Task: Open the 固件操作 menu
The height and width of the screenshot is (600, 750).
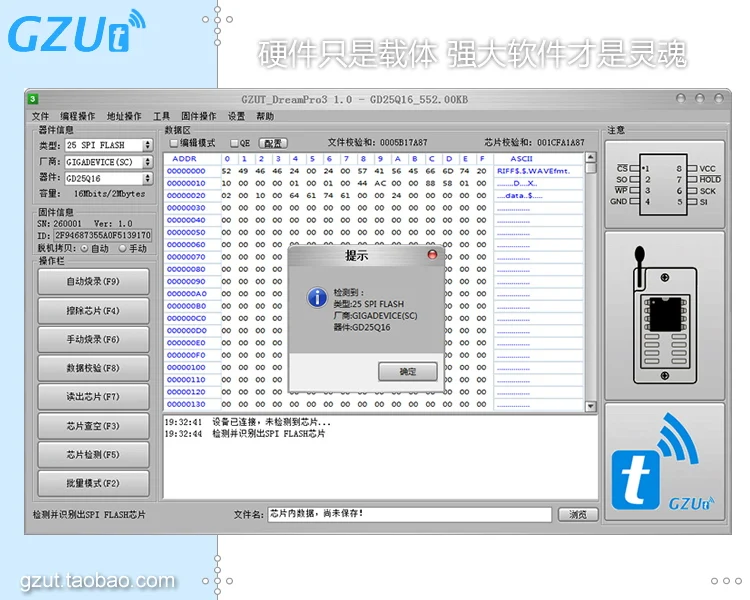Action: pos(199,116)
